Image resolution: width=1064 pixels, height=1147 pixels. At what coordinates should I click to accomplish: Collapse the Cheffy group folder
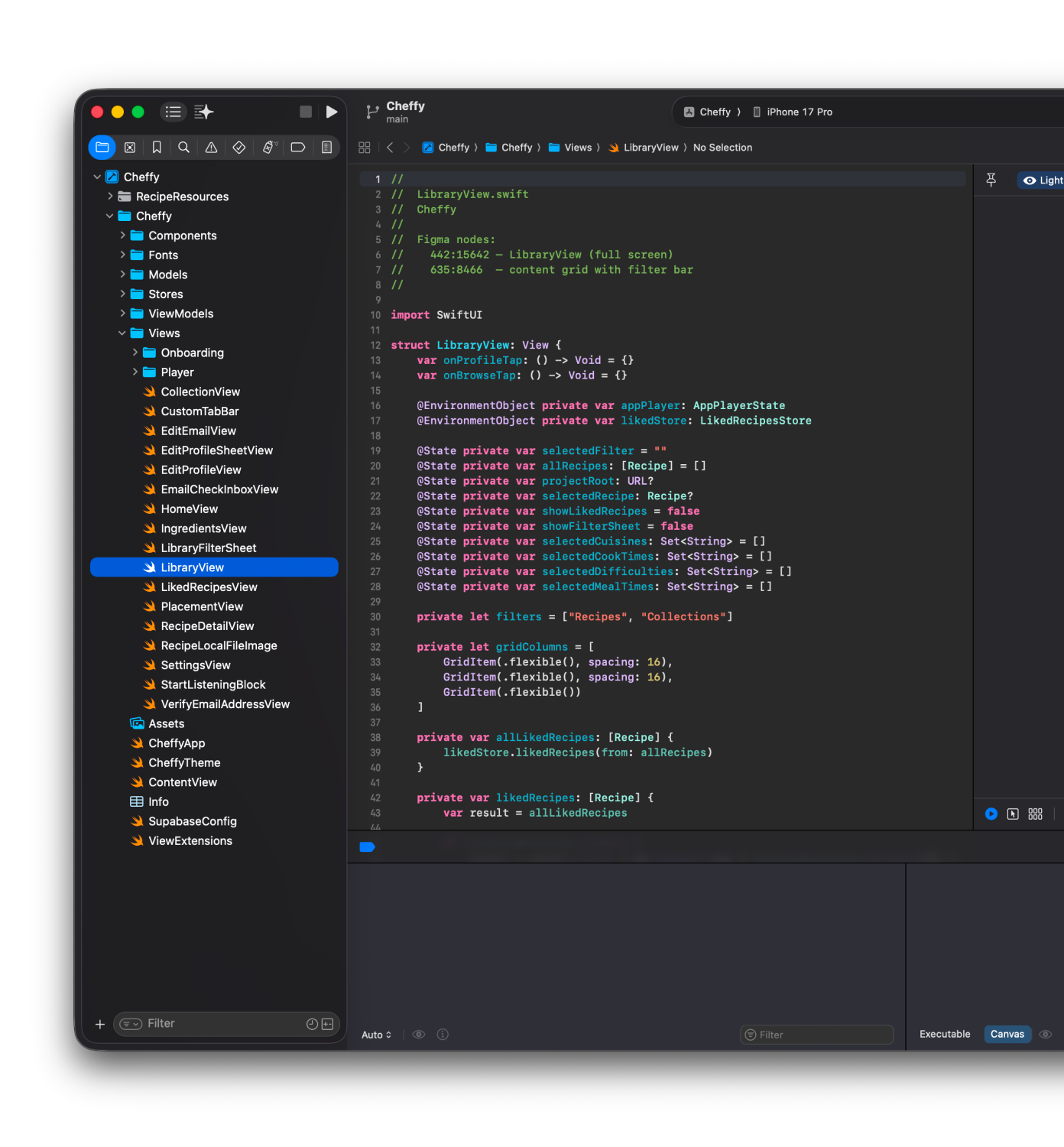point(110,216)
